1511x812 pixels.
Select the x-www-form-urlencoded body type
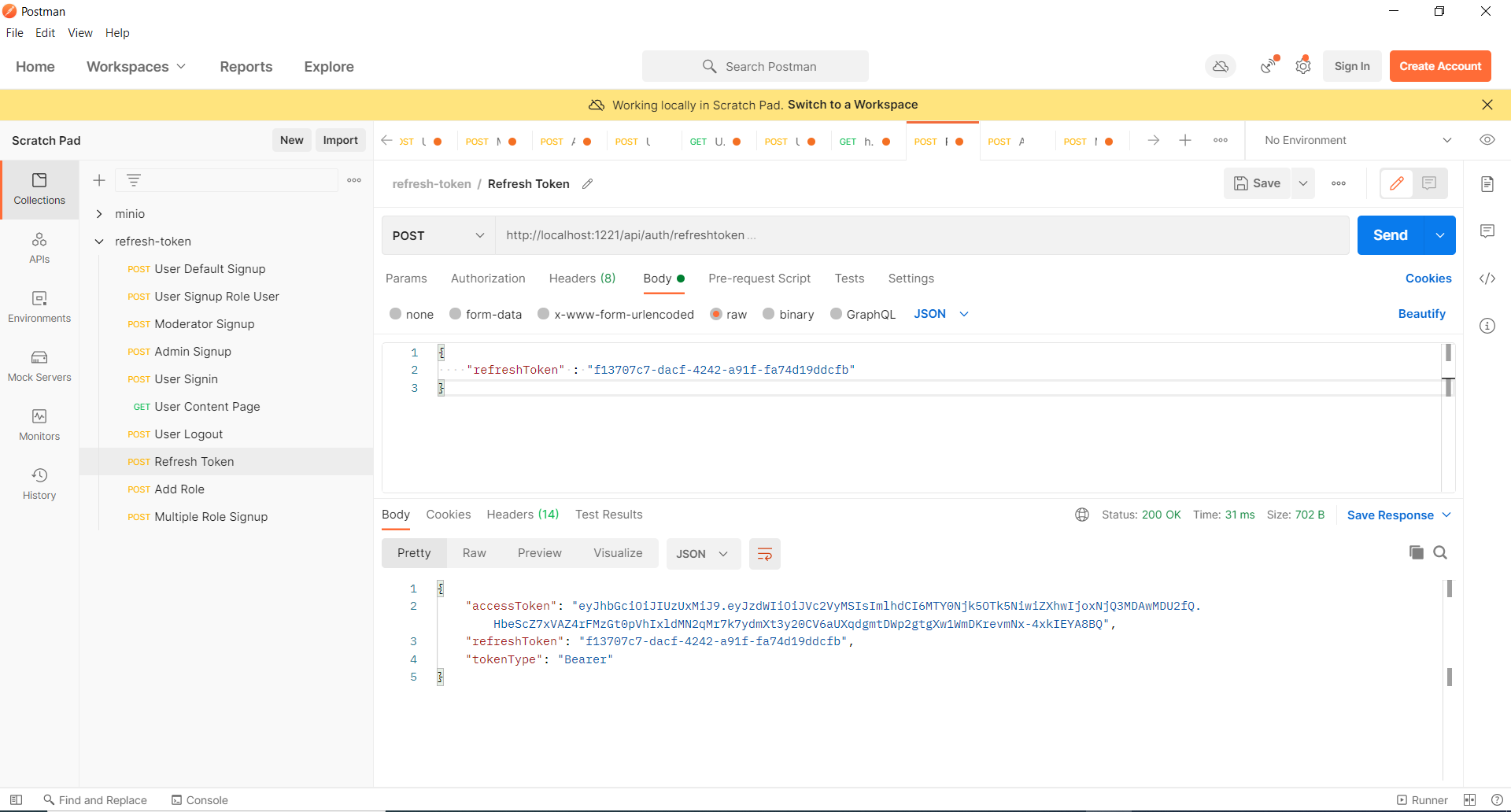coord(543,314)
